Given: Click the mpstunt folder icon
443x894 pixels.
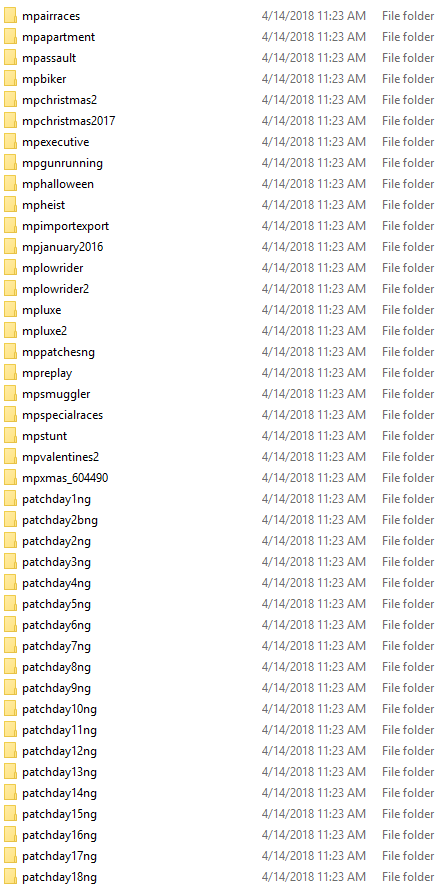Looking at the screenshot, I should [10, 436].
